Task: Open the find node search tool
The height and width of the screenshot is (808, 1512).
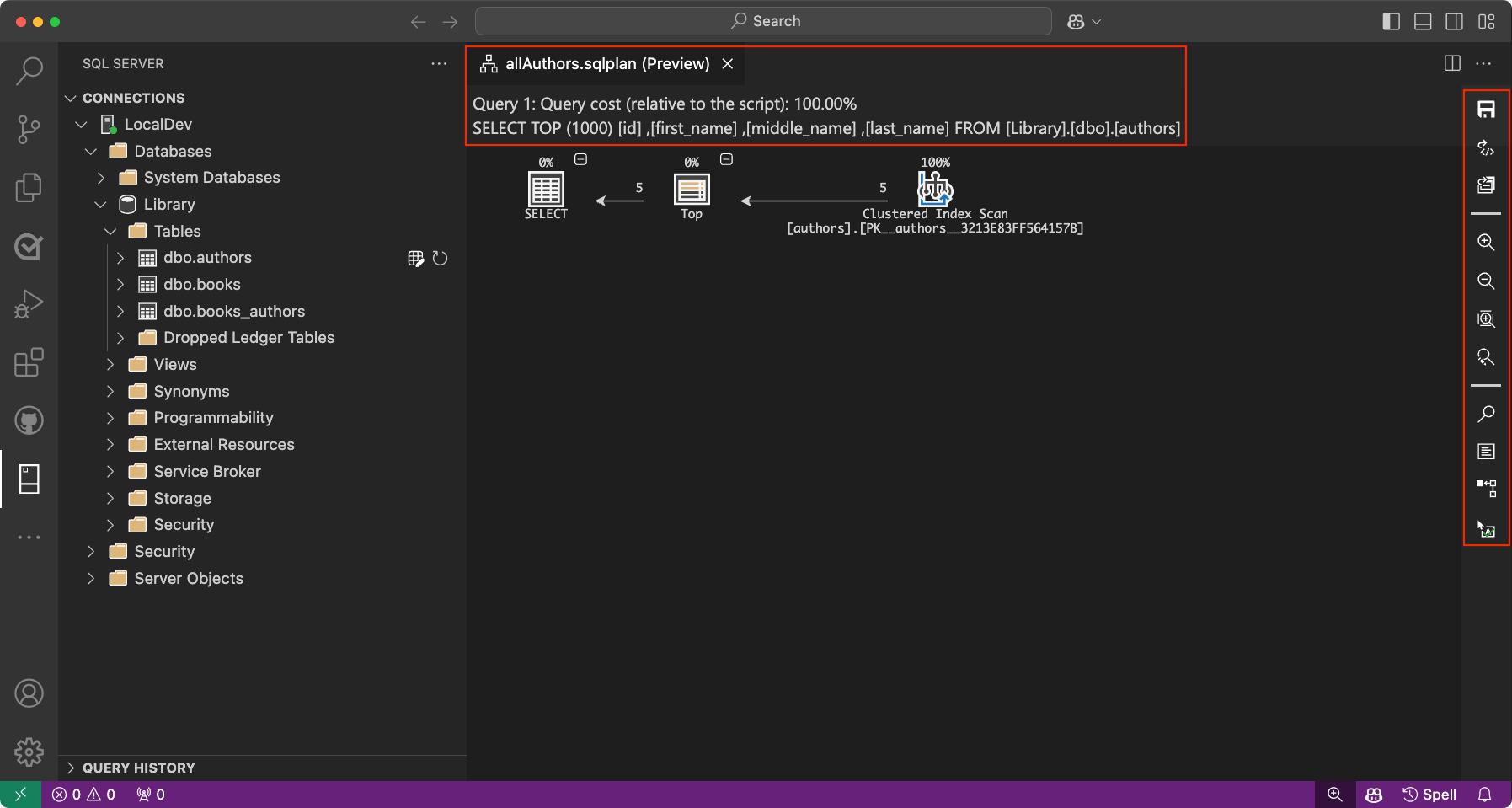Action: 1486,414
